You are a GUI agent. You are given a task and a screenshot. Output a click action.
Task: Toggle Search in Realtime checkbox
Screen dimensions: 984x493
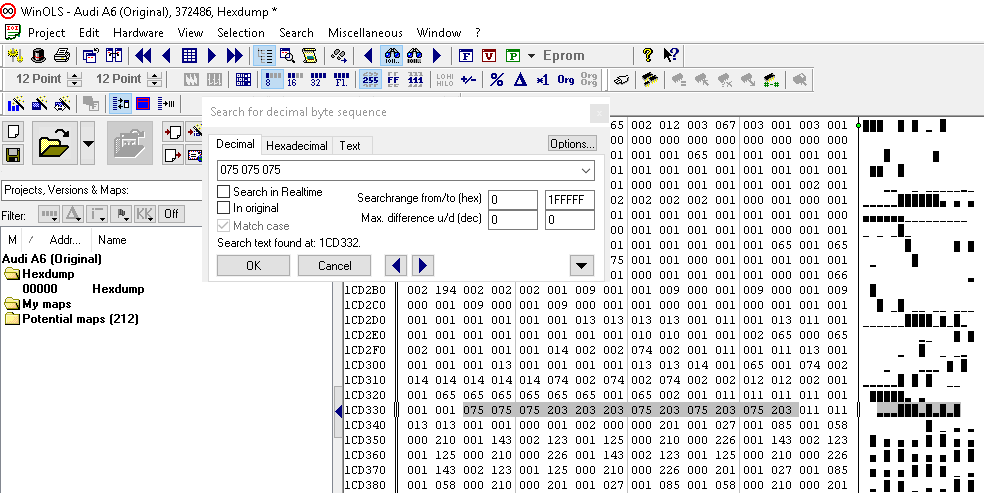pyautogui.click(x=223, y=191)
